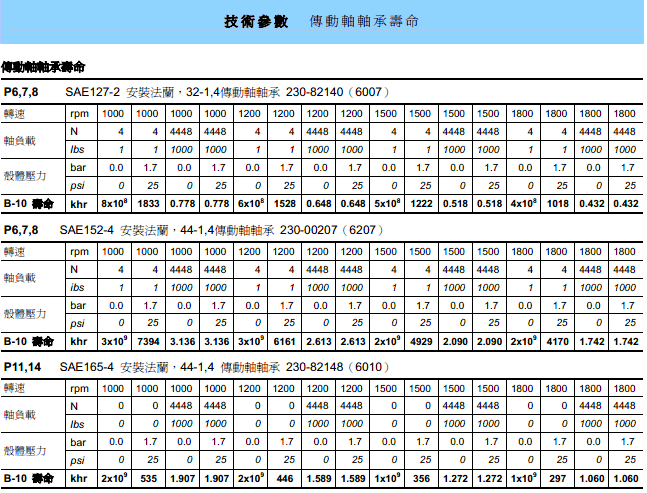Image resolution: width=647 pixels, height=493 pixels.
Task: Click the 446 khr value cell
Action: click(x=285, y=479)
